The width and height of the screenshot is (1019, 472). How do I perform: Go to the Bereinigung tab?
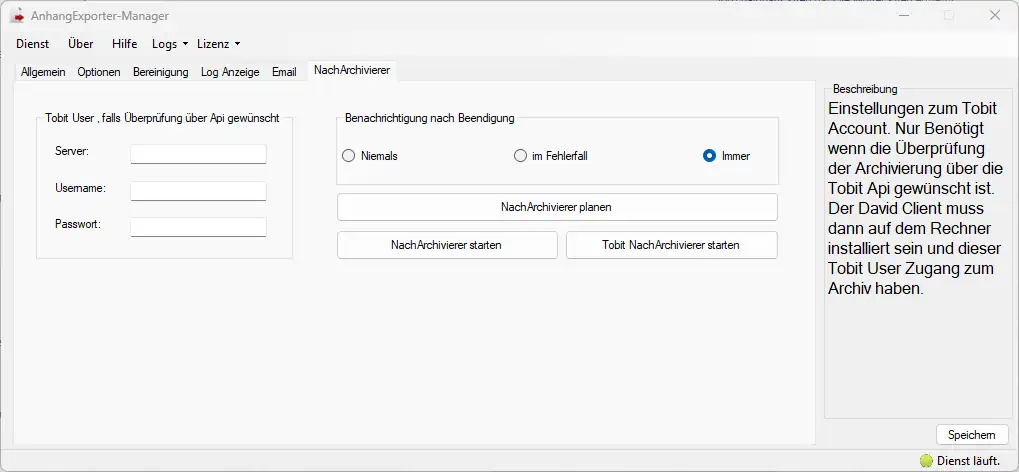coord(161,72)
